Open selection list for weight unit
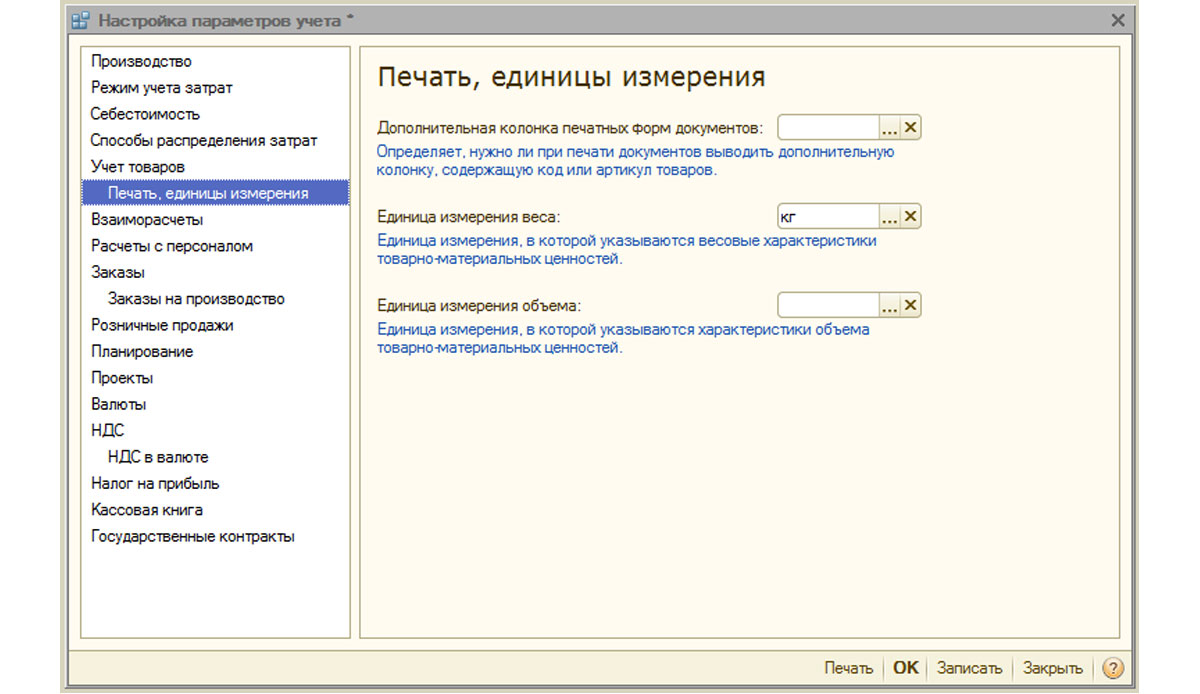This screenshot has width=1200, height=694. click(889, 217)
